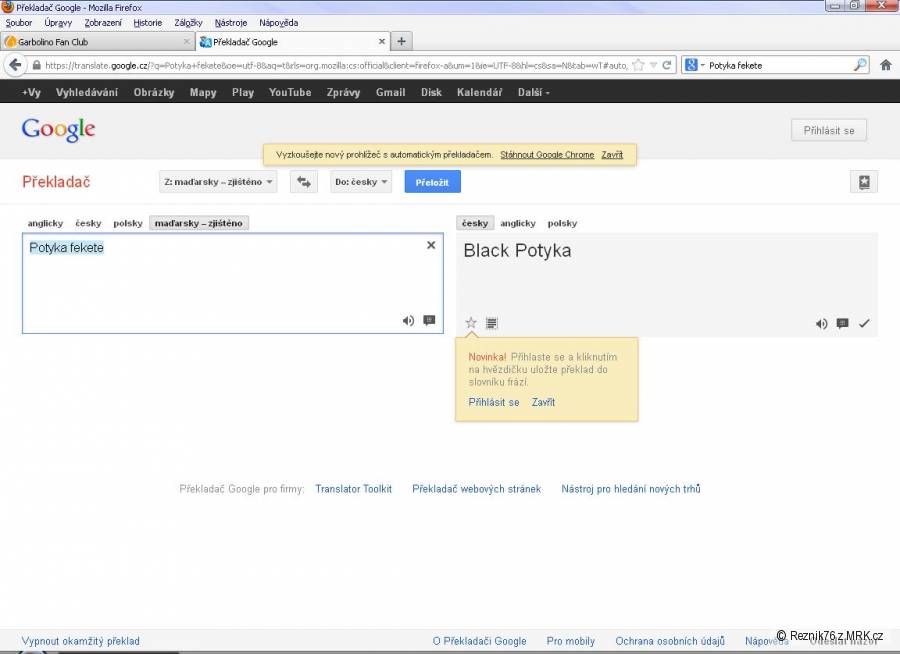
Task: Open translation example usage icon
Action: coord(842,324)
